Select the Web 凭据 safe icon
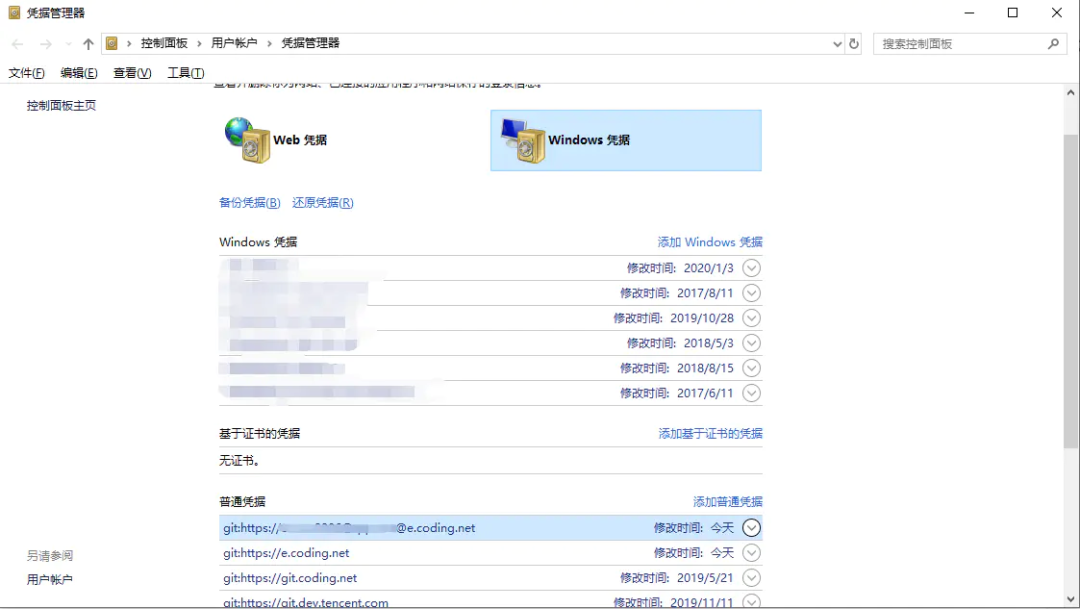 coord(247,140)
